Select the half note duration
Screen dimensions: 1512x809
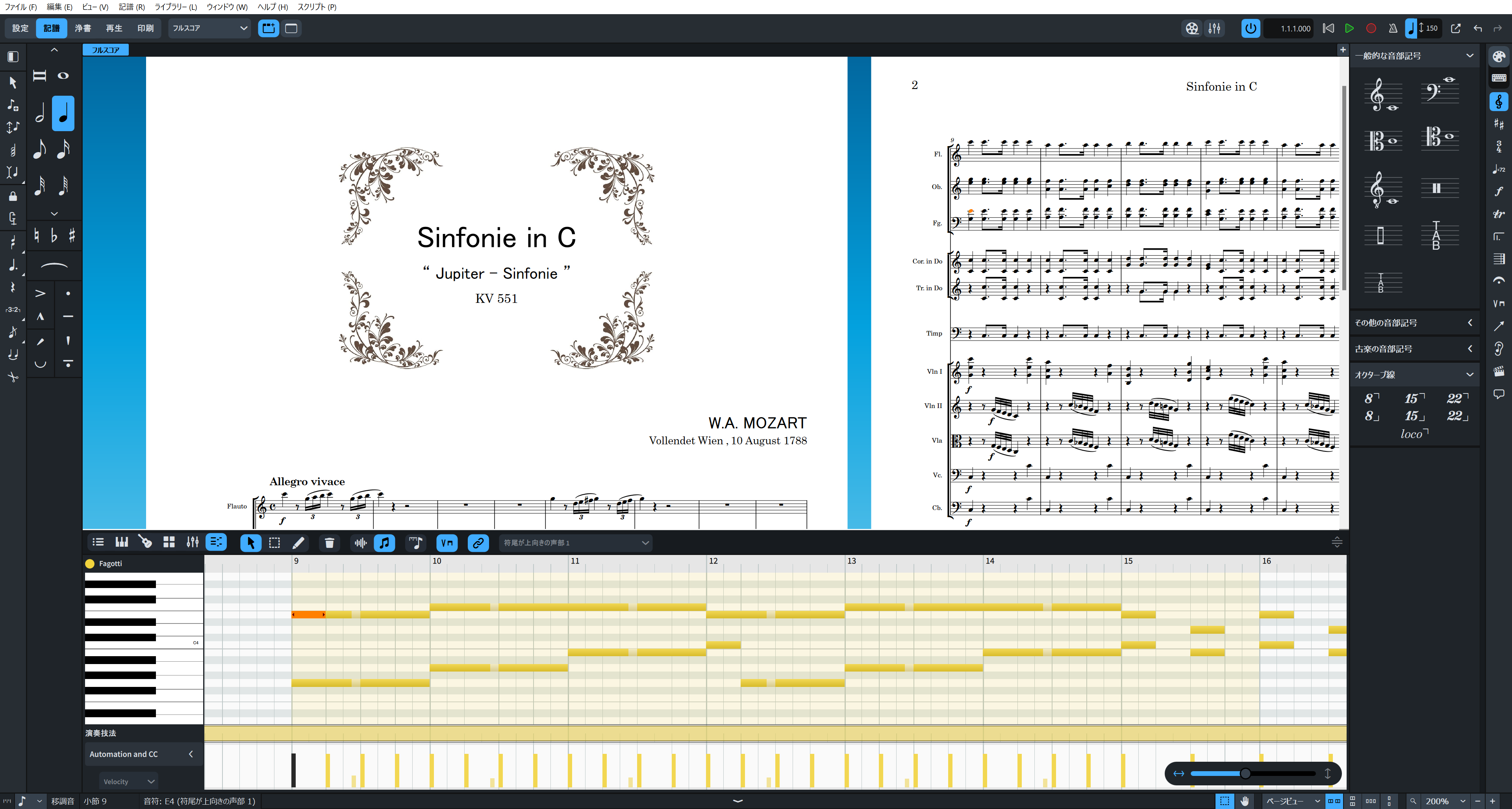coord(39,113)
